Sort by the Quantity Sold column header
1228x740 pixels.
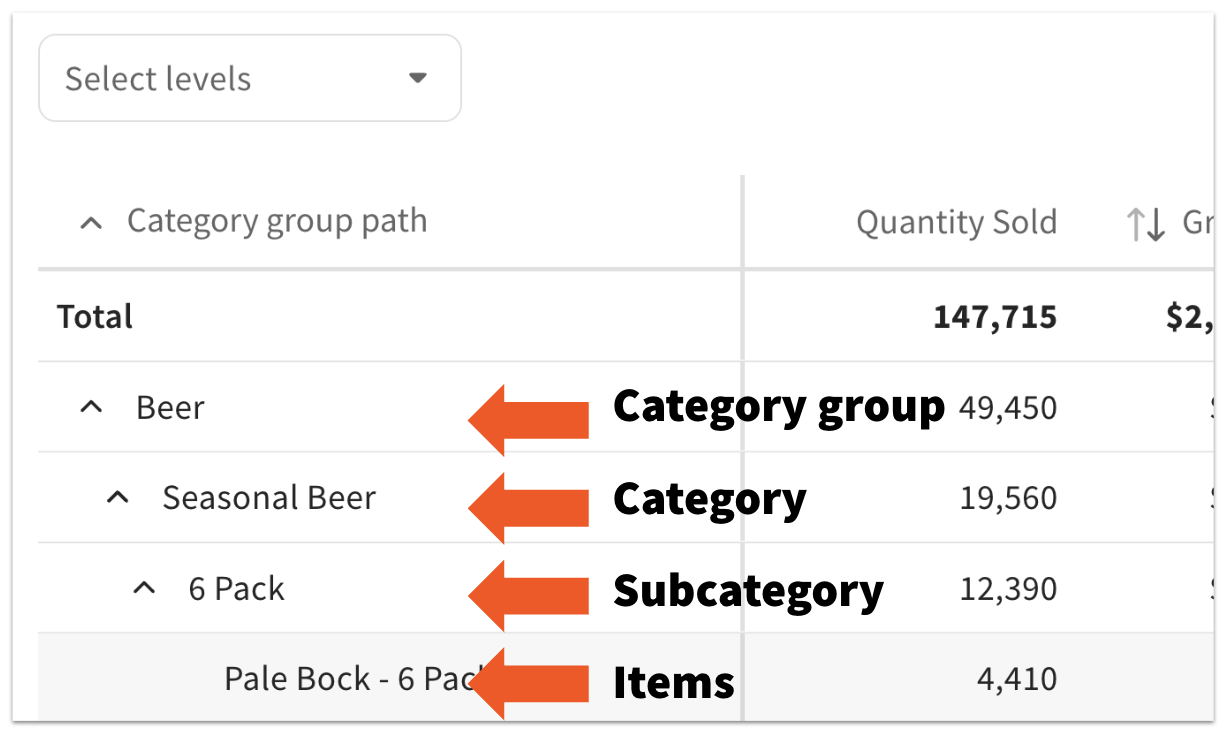[x=955, y=222]
